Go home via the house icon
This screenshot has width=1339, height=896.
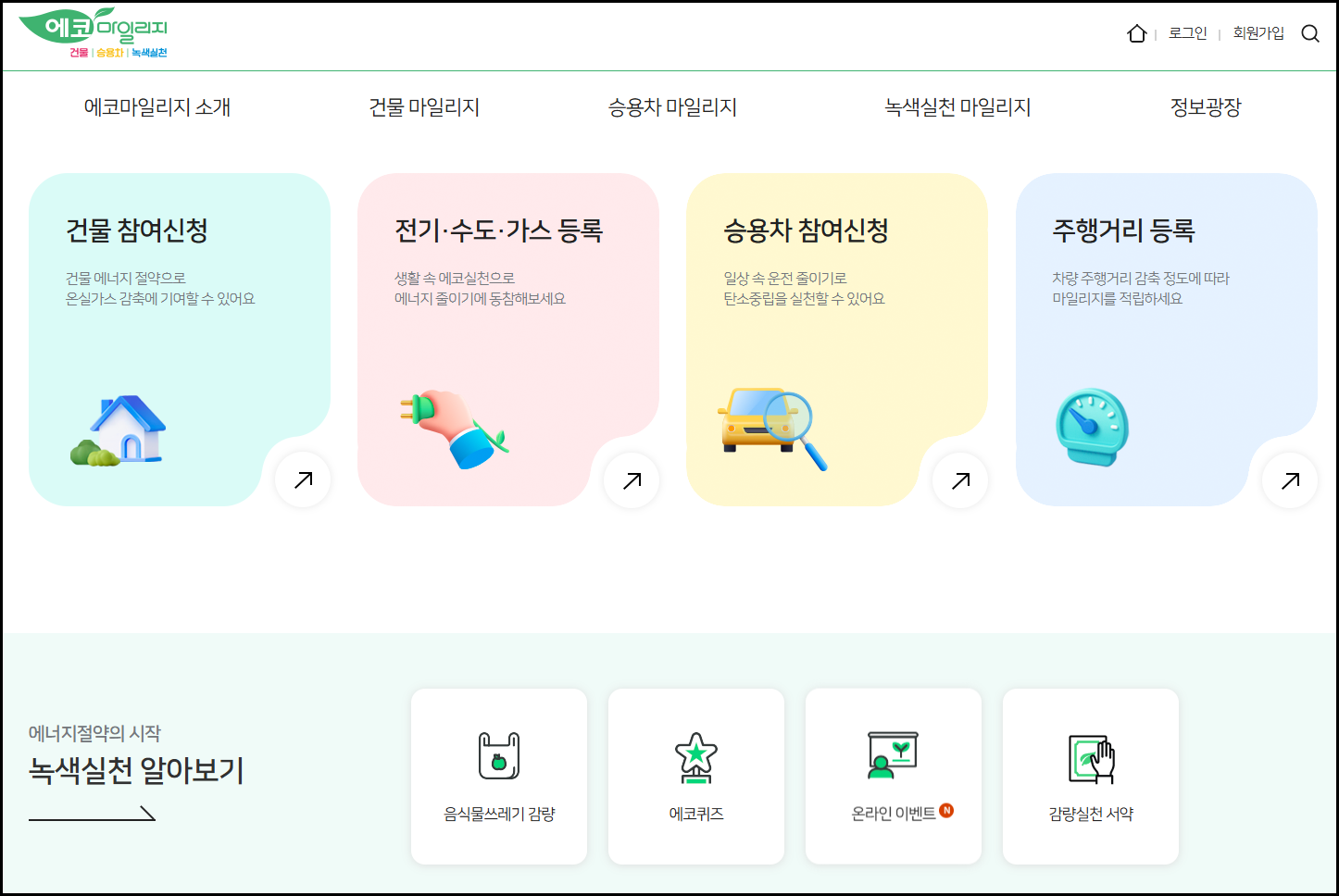coord(1136,33)
